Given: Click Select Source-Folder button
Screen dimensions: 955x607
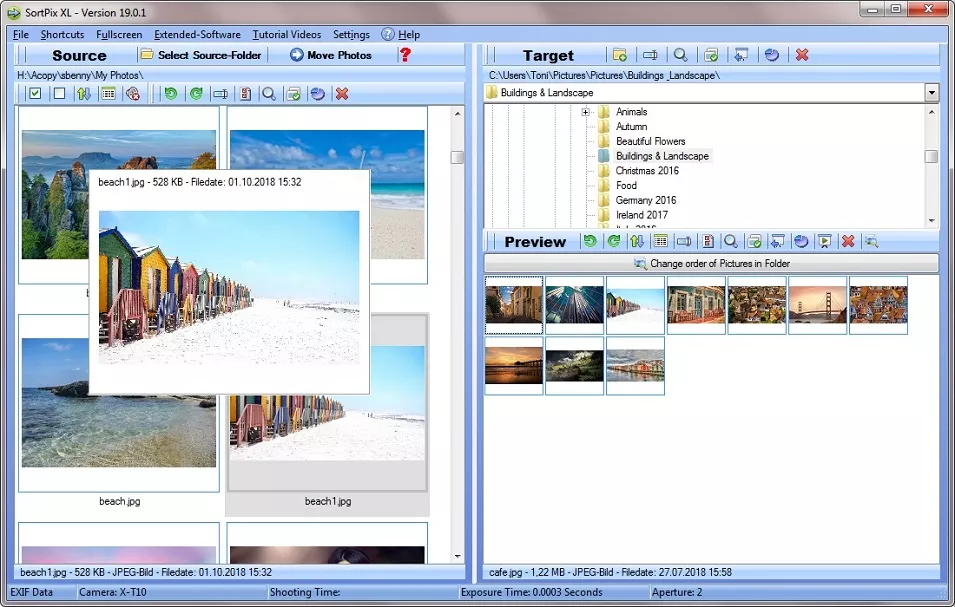Looking at the screenshot, I should point(202,55).
